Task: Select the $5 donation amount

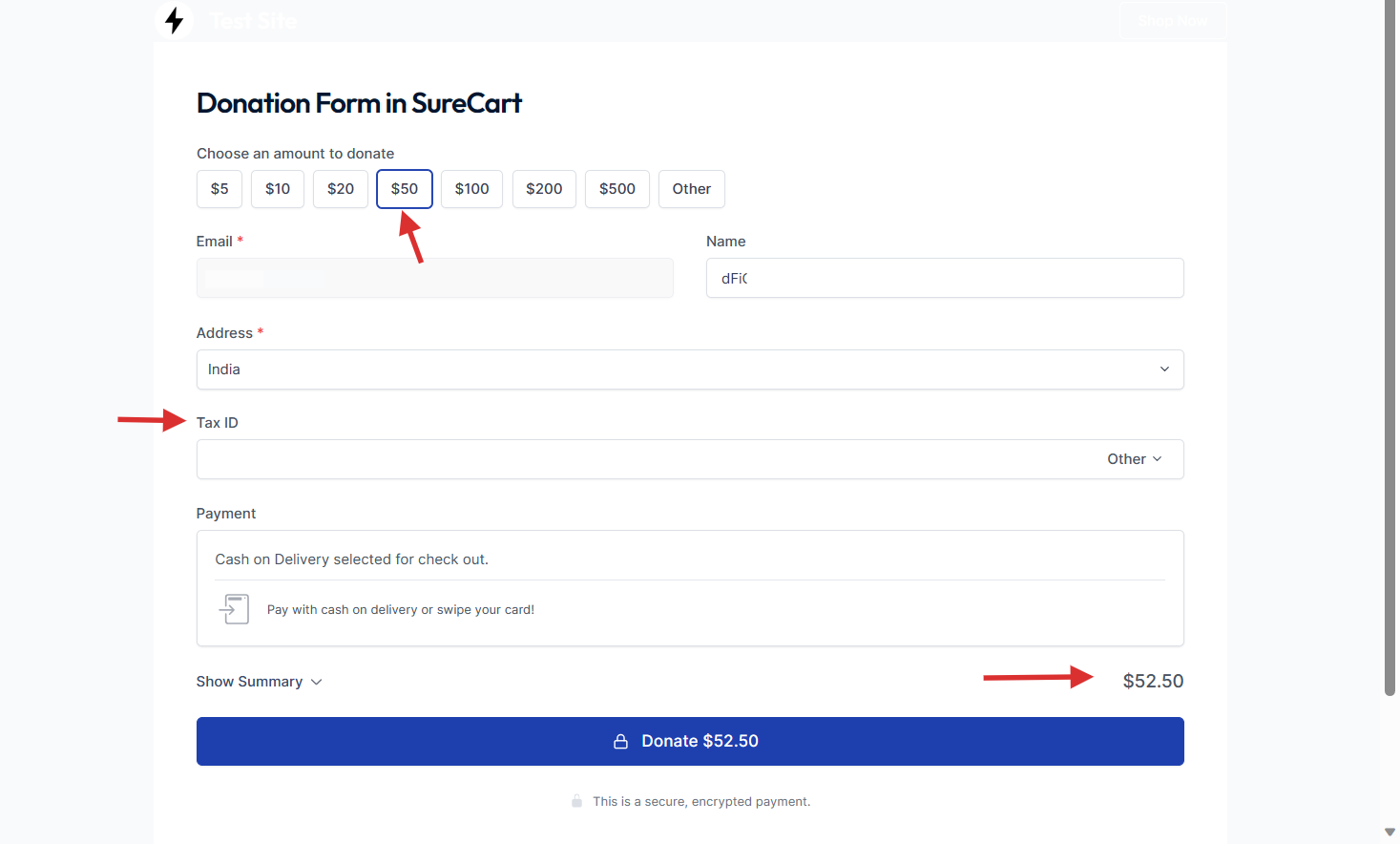Action: point(219,189)
